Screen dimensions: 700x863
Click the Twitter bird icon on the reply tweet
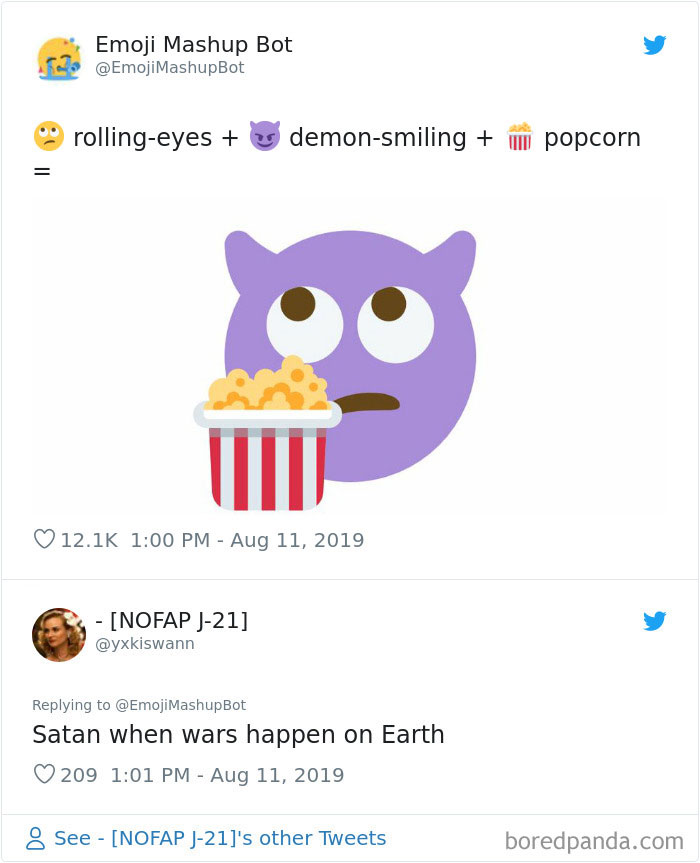coord(656,621)
